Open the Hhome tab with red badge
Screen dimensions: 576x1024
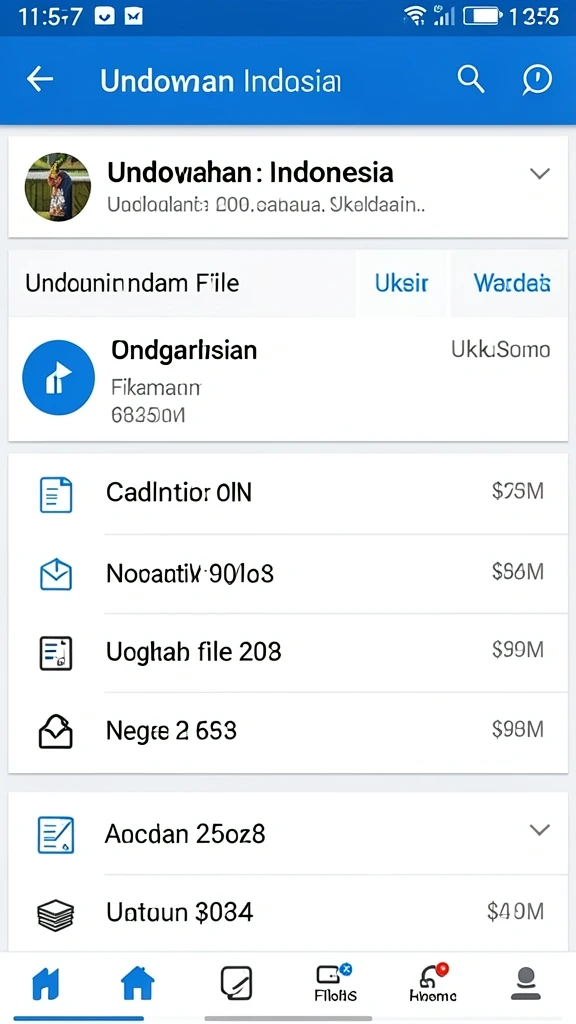[x=432, y=984]
